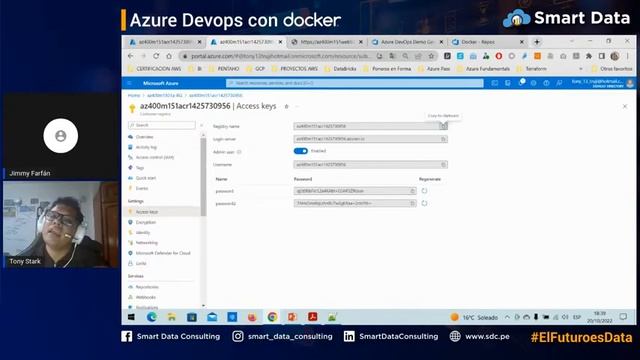Viewport: 640px width, 360px height.
Task: Switch to the https://az400m151 web tab
Action: pyautogui.click(x=327, y=42)
